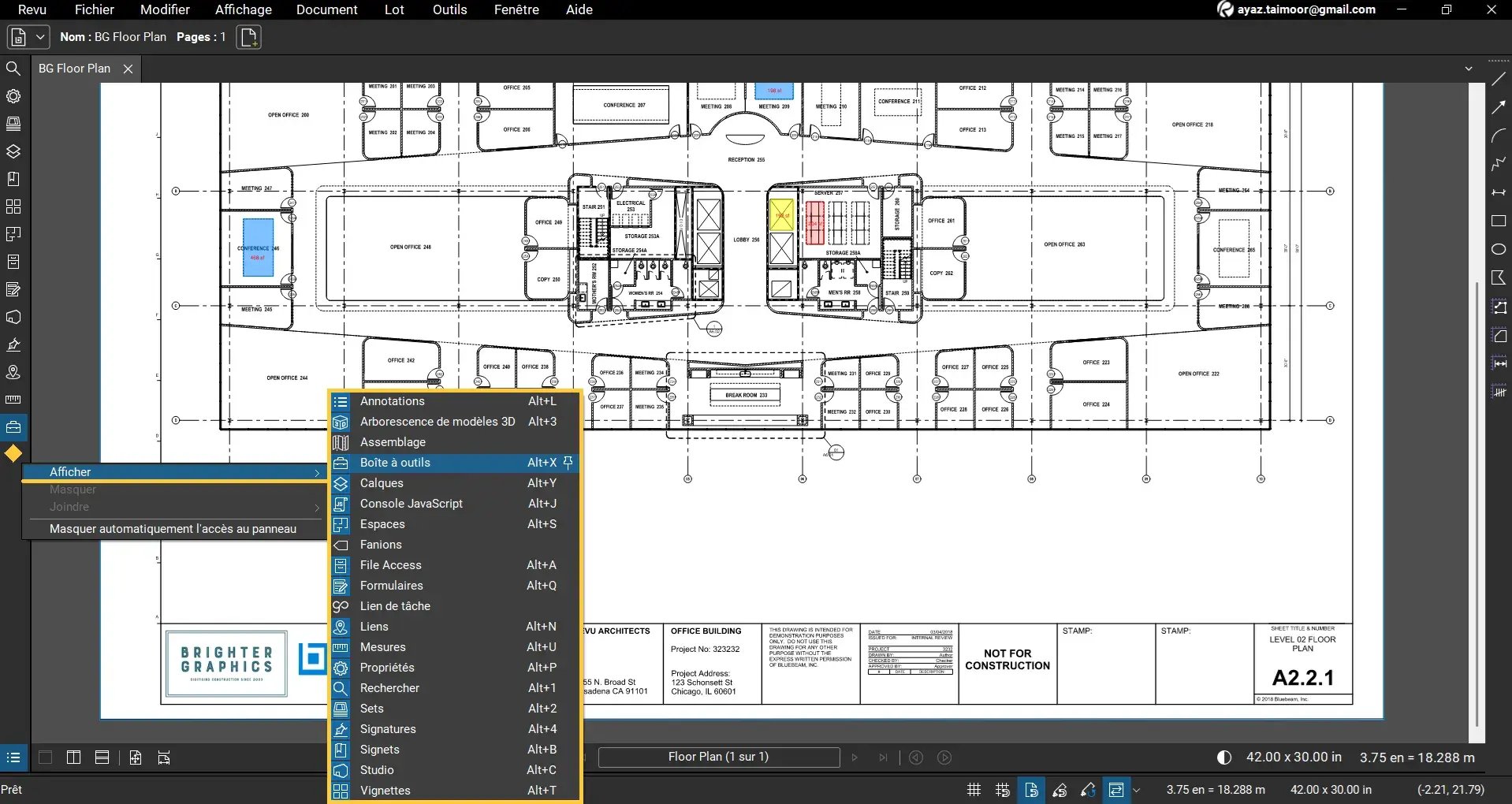Select the ellipse tool in right toolbar

(1499, 249)
